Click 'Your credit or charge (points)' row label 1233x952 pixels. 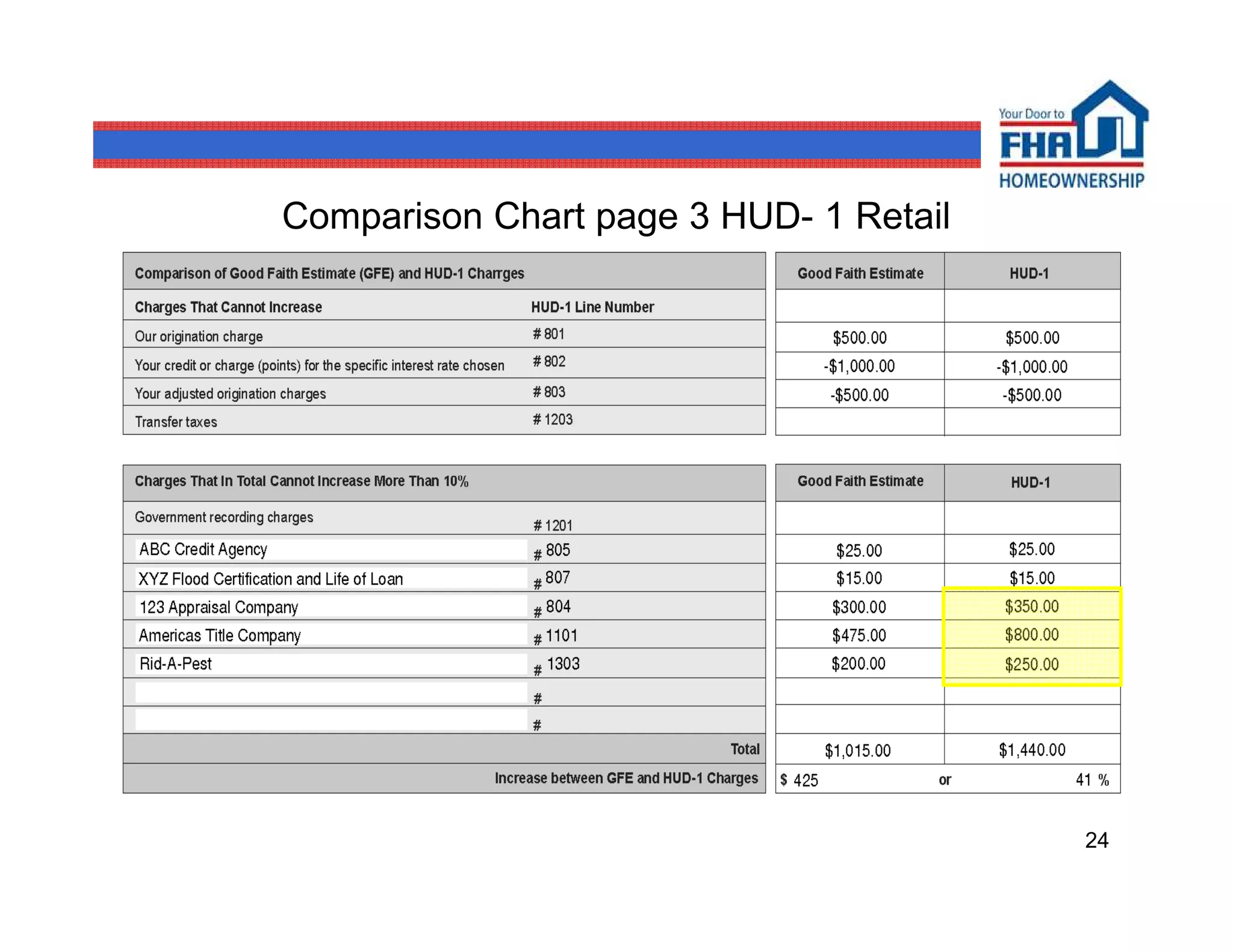coord(319,365)
